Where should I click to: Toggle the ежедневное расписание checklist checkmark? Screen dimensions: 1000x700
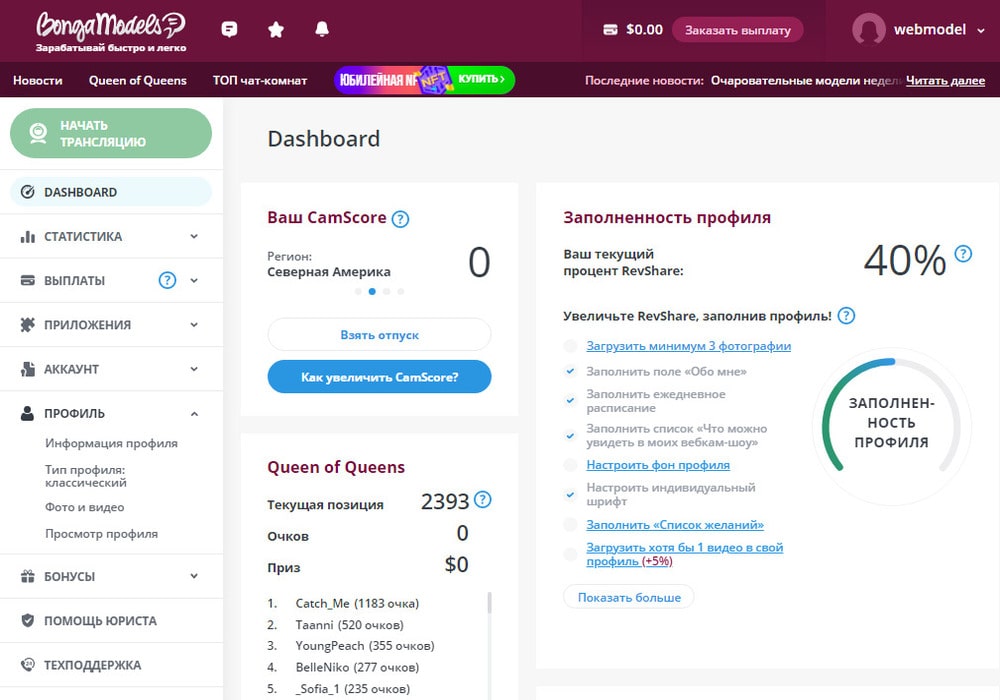(570, 401)
